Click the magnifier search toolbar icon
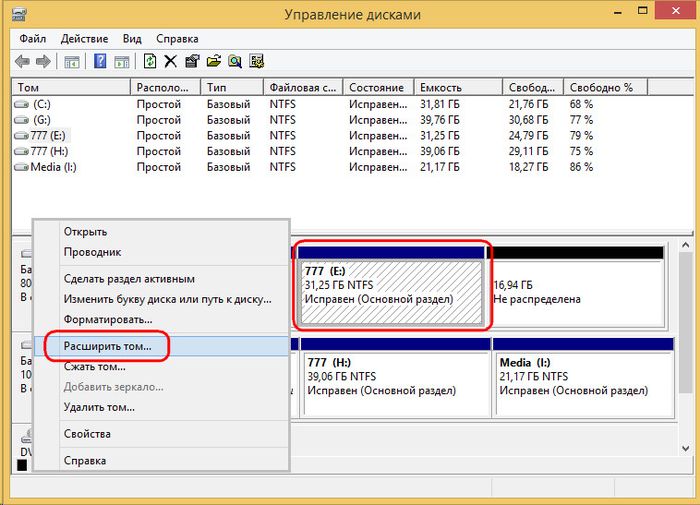 coord(234,61)
